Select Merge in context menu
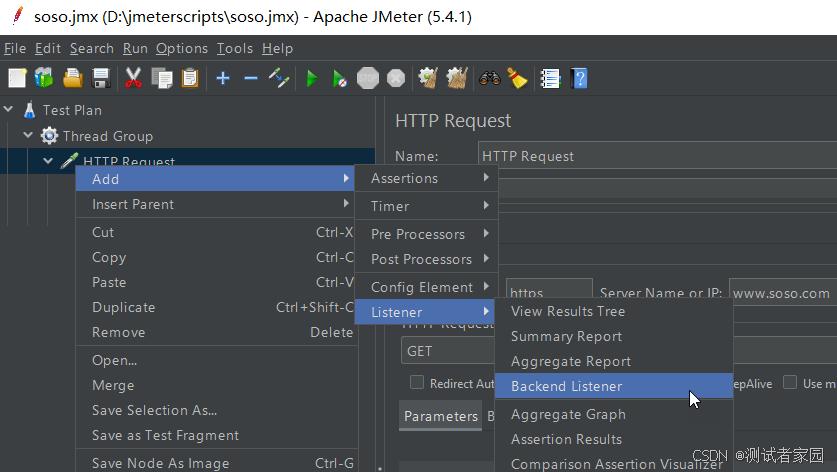The width and height of the screenshot is (837, 472). click(x=215, y=385)
